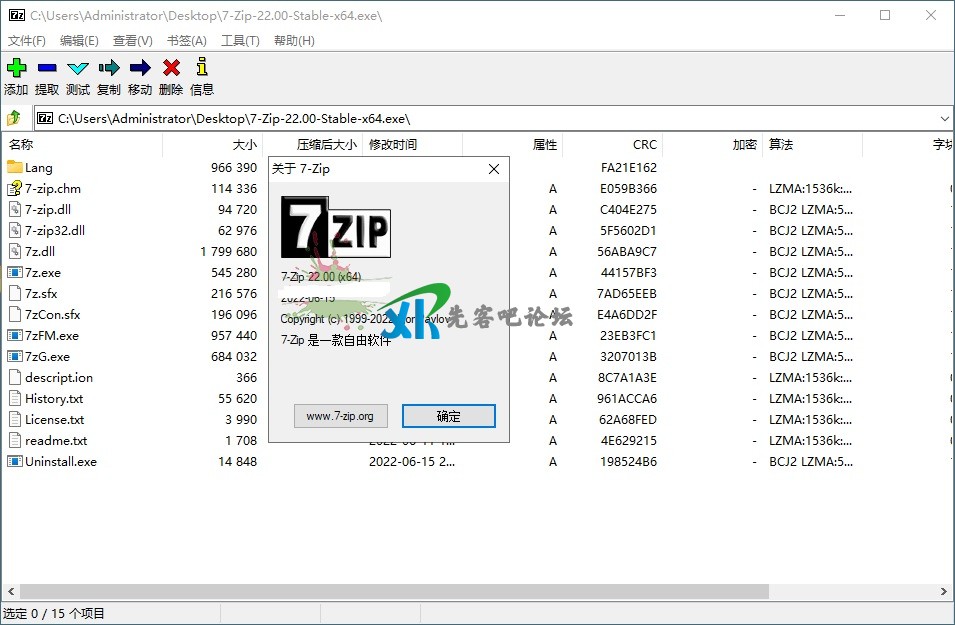Click the horizontal scrollbar at bottom
955x625 pixels.
(400, 591)
